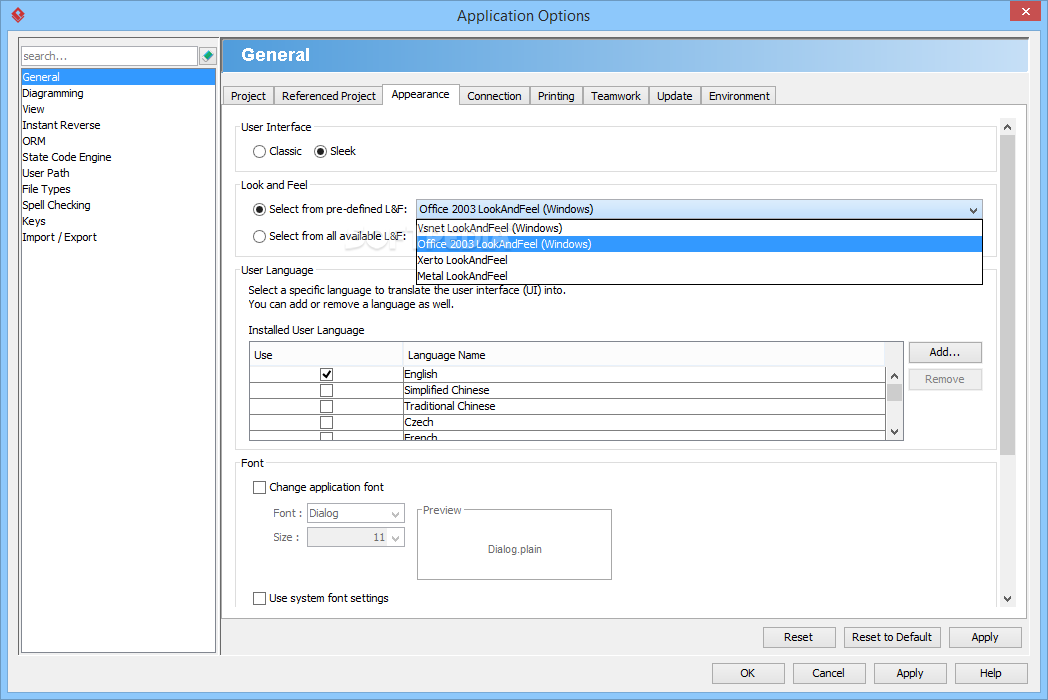Switch to the Teamwork tab
The width and height of the screenshot is (1048, 700).
point(616,96)
